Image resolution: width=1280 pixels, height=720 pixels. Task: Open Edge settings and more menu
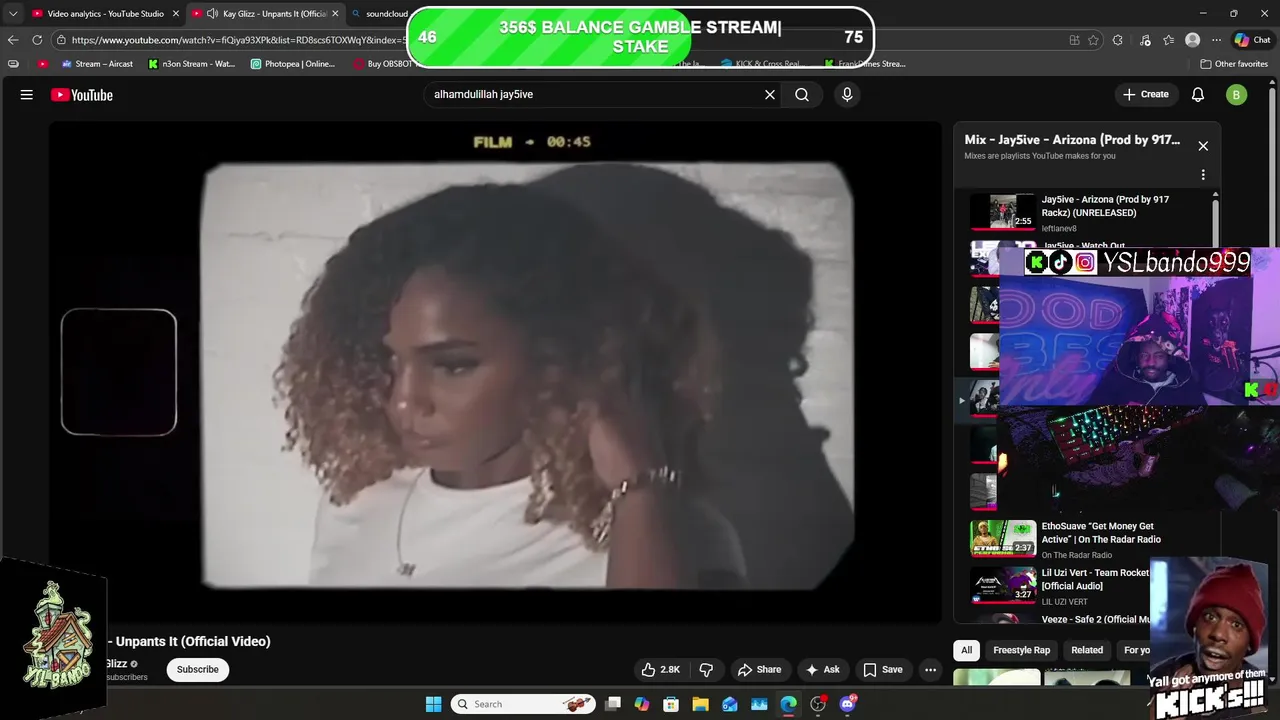pyautogui.click(x=1216, y=40)
